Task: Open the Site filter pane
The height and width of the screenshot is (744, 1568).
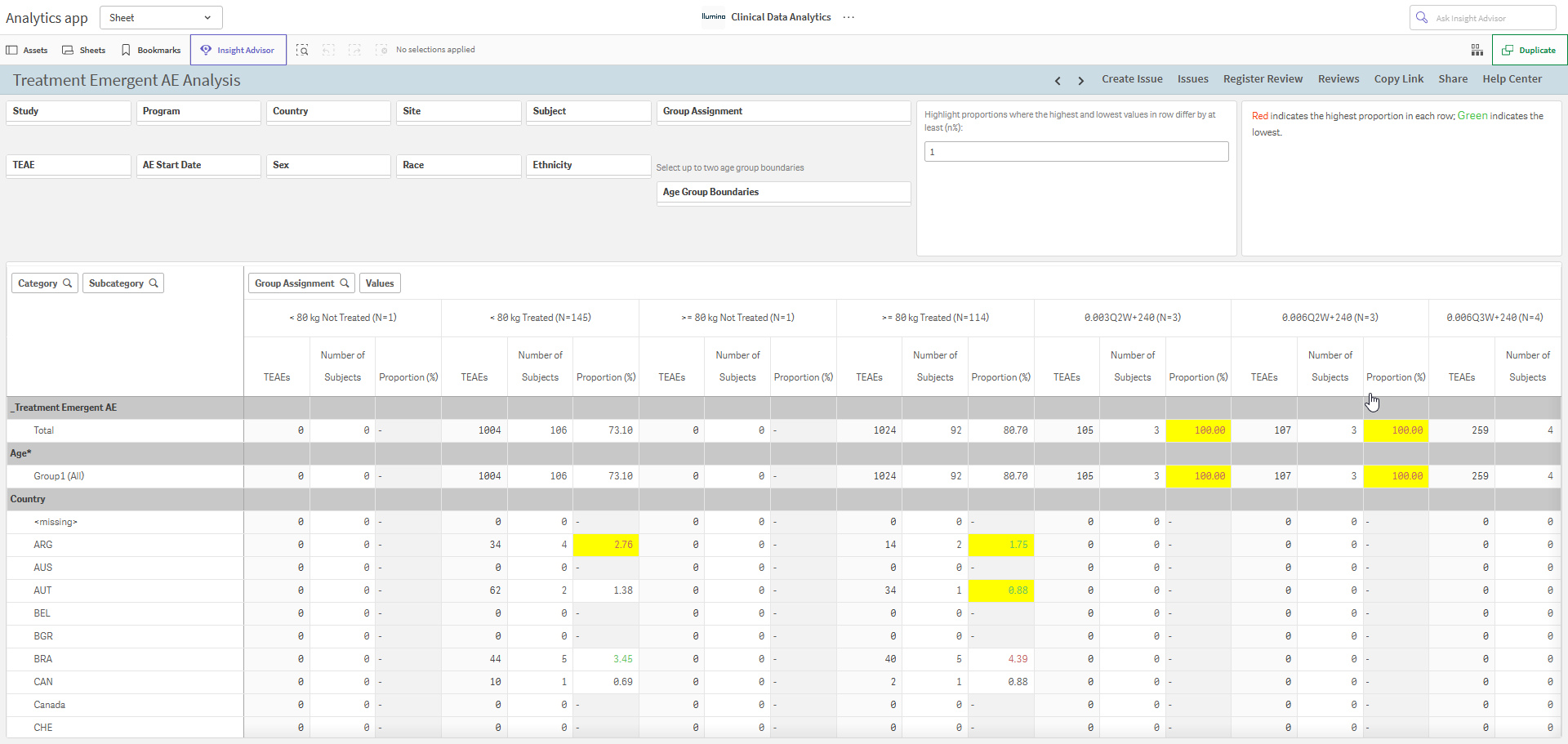Action: (x=459, y=112)
